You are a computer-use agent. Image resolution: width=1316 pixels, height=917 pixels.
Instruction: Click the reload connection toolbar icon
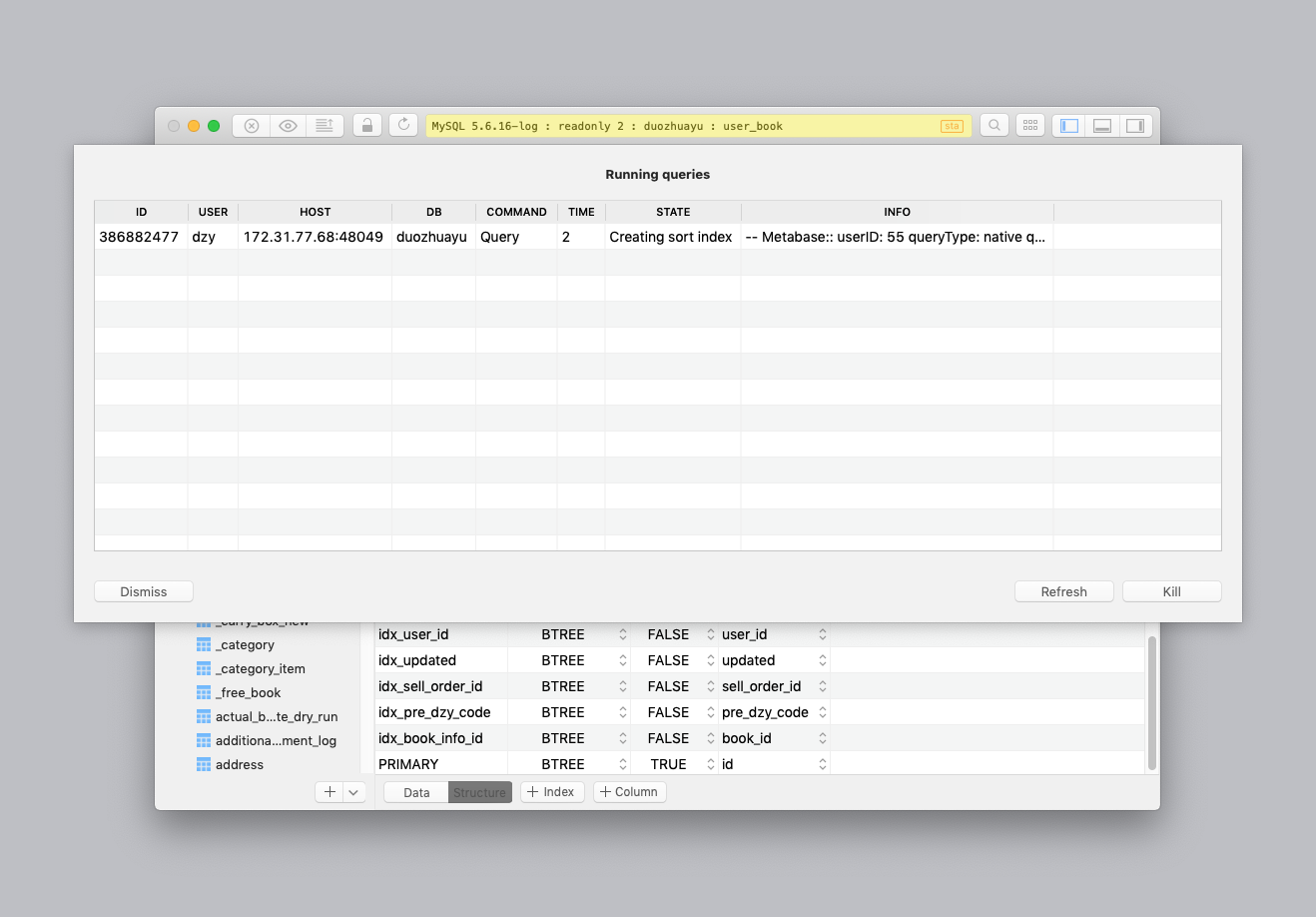(403, 124)
